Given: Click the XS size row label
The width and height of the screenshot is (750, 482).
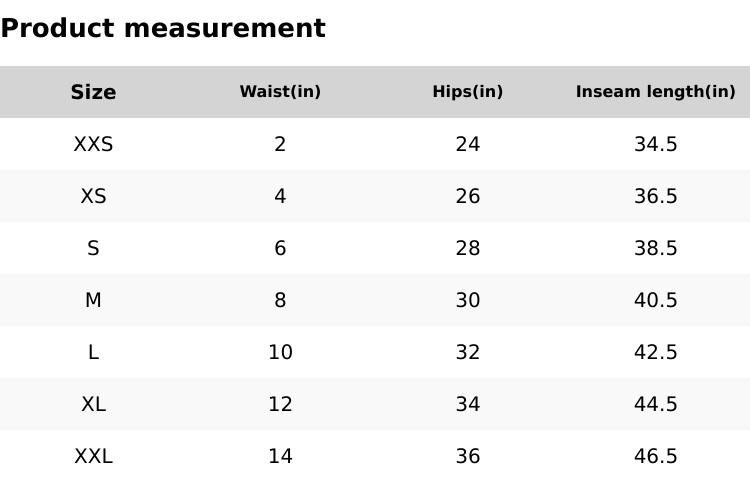Looking at the screenshot, I should [x=93, y=196].
